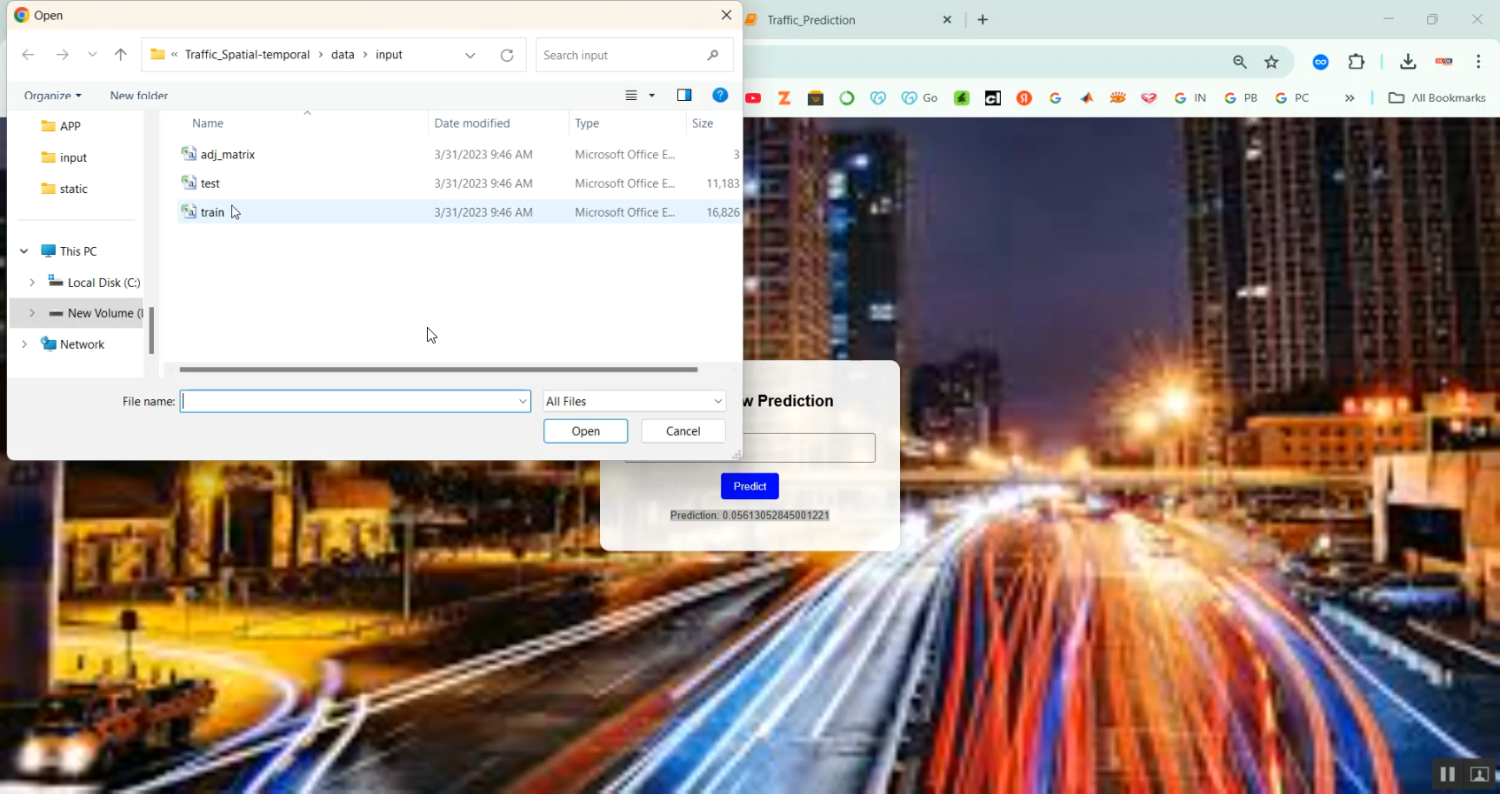Image resolution: width=1500 pixels, height=794 pixels.
Task: Expand Local Disk (C:) node
Action: pyautogui.click(x=32, y=283)
